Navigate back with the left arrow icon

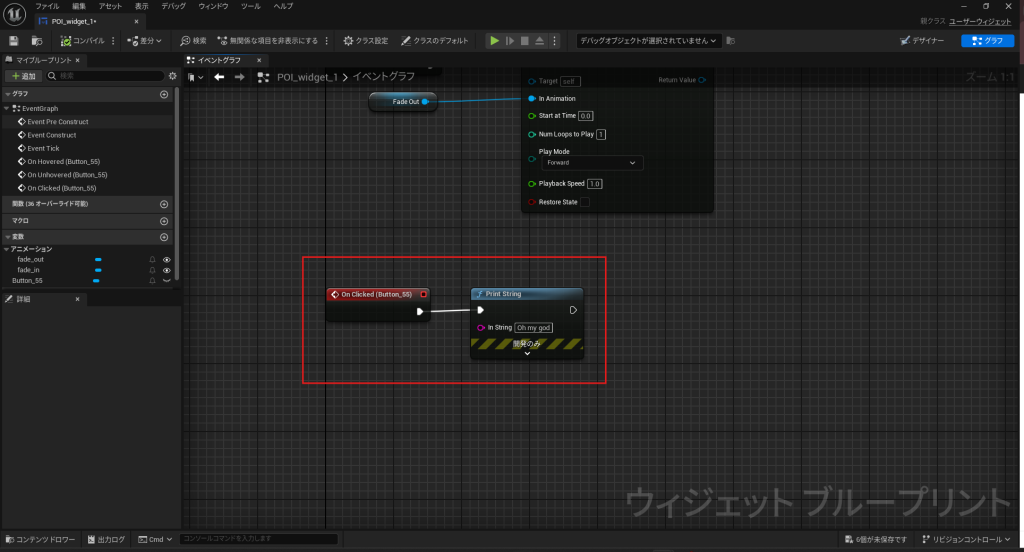coord(219,77)
